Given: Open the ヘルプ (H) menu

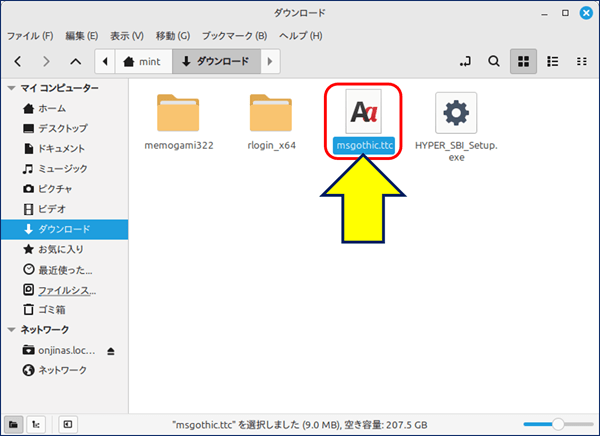Looking at the screenshot, I should coord(301,36).
